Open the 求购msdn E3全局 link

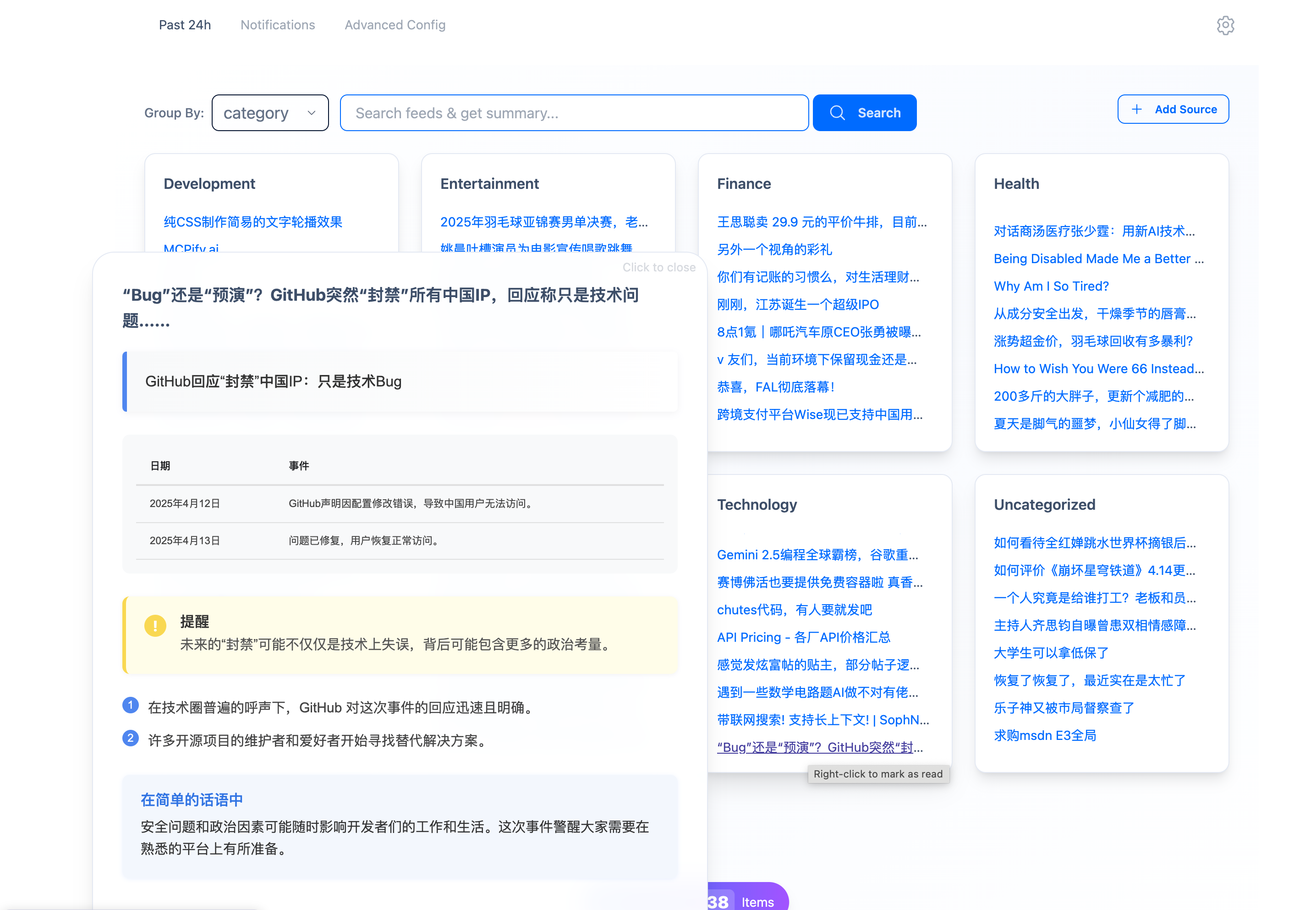[x=1044, y=735]
